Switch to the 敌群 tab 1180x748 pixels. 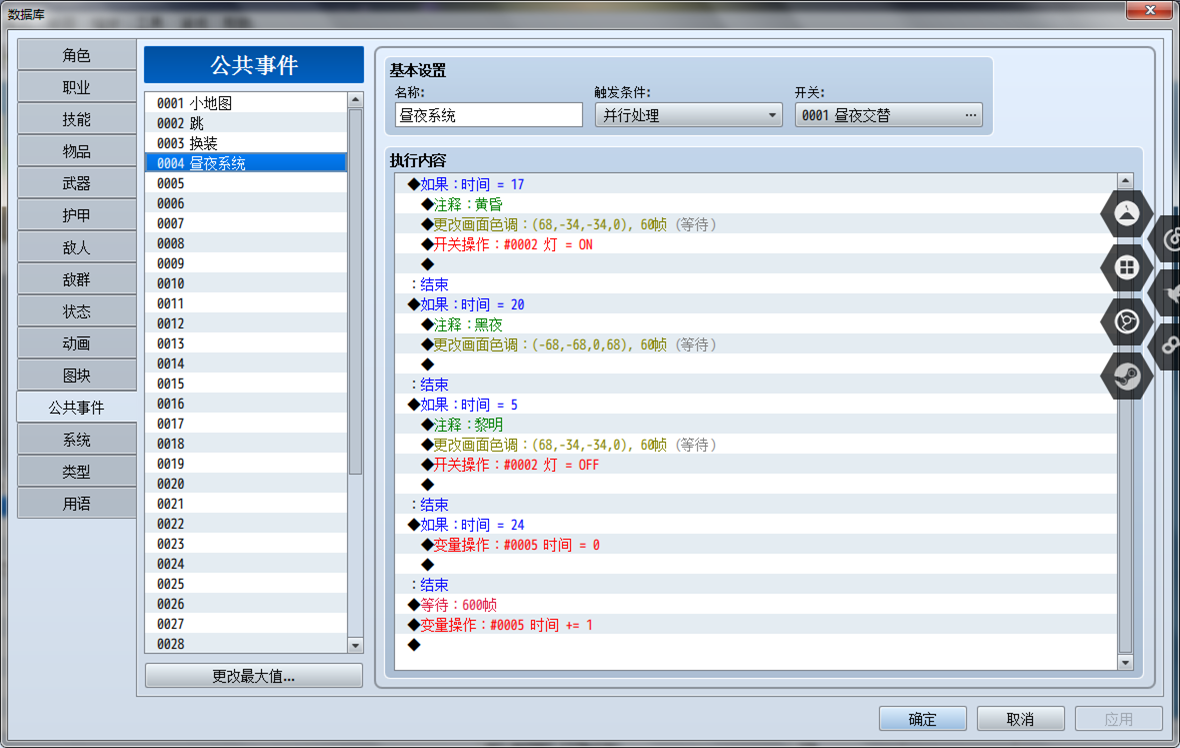tap(76, 279)
